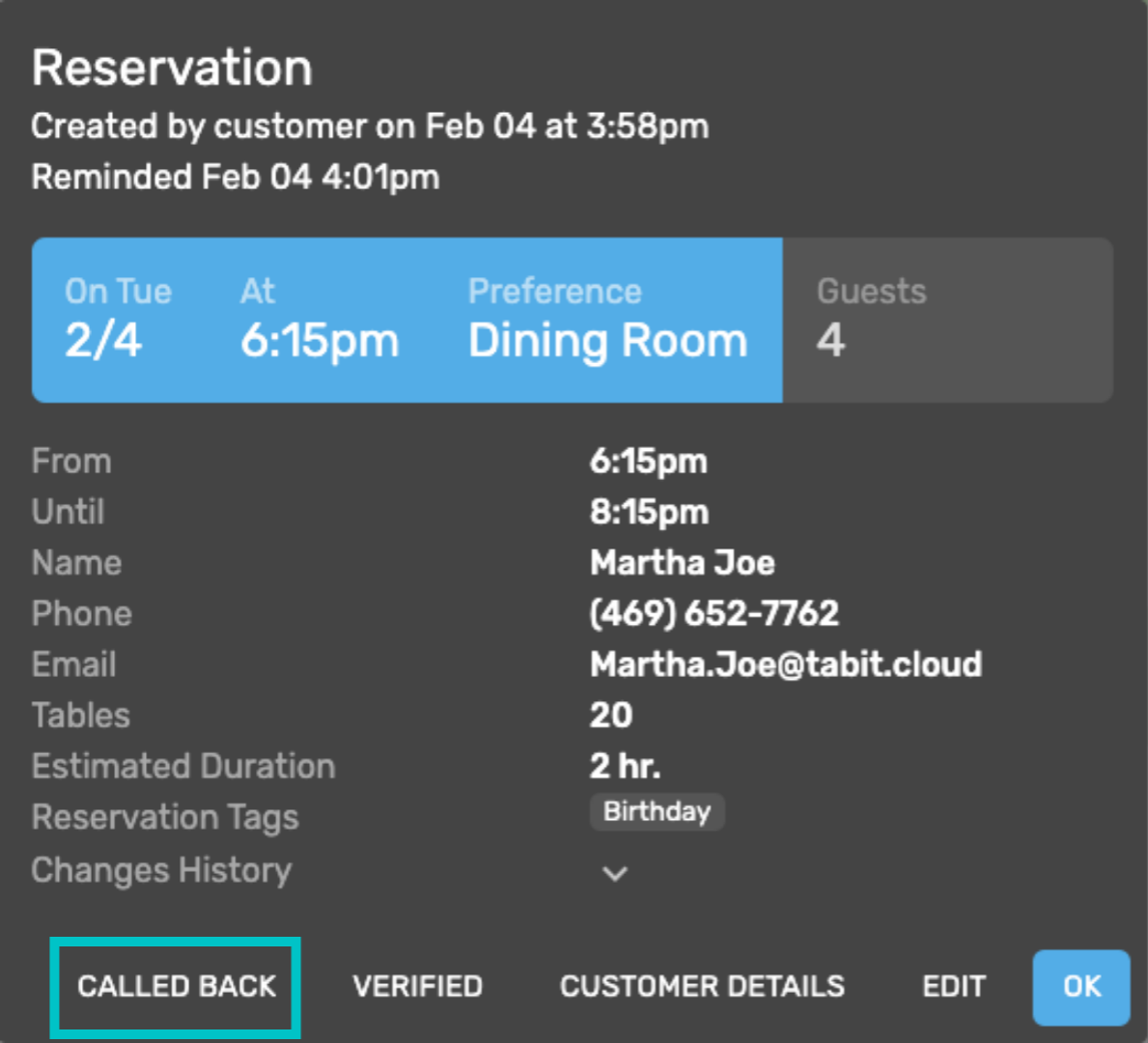Click the At 6:15pm time field
The image size is (1148, 1043).
click(320, 320)
